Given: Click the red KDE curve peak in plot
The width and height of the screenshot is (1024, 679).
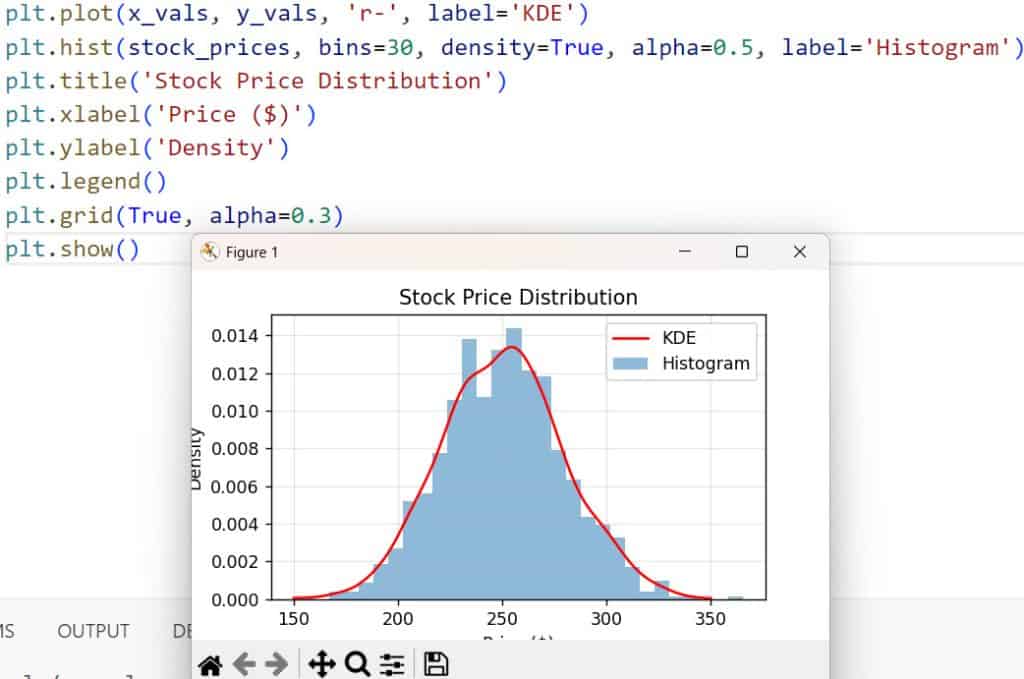Looking at the screenshot, I should [512, 348].
